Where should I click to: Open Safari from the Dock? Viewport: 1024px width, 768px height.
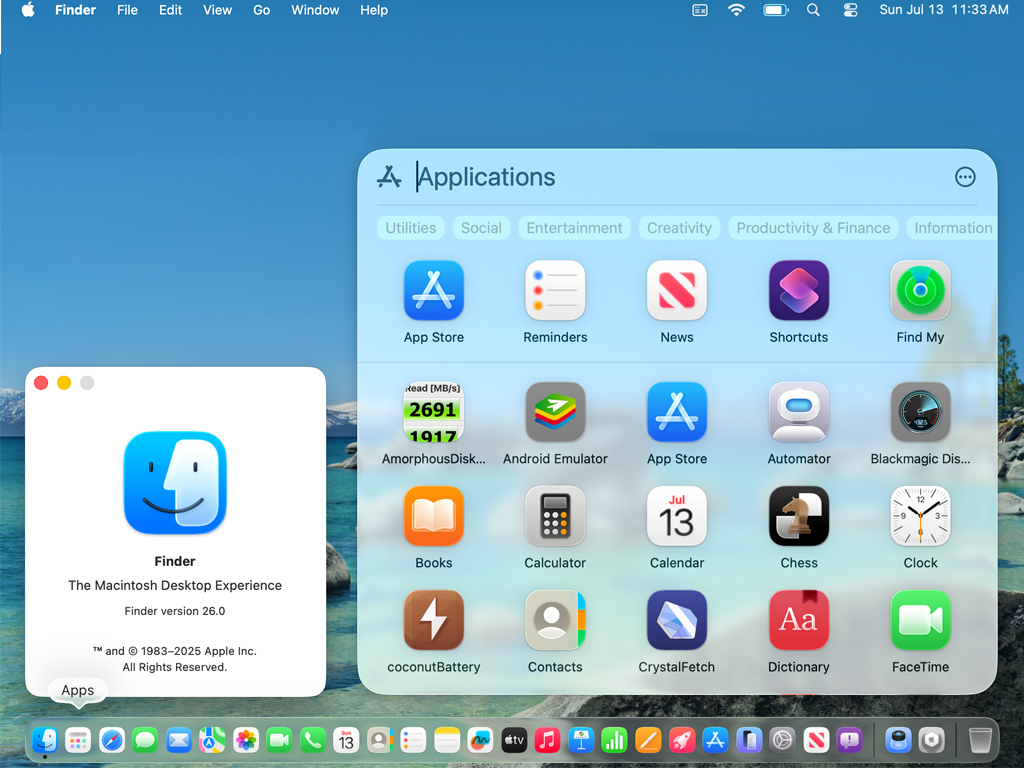pyautogui.click(x=112, y=740)
